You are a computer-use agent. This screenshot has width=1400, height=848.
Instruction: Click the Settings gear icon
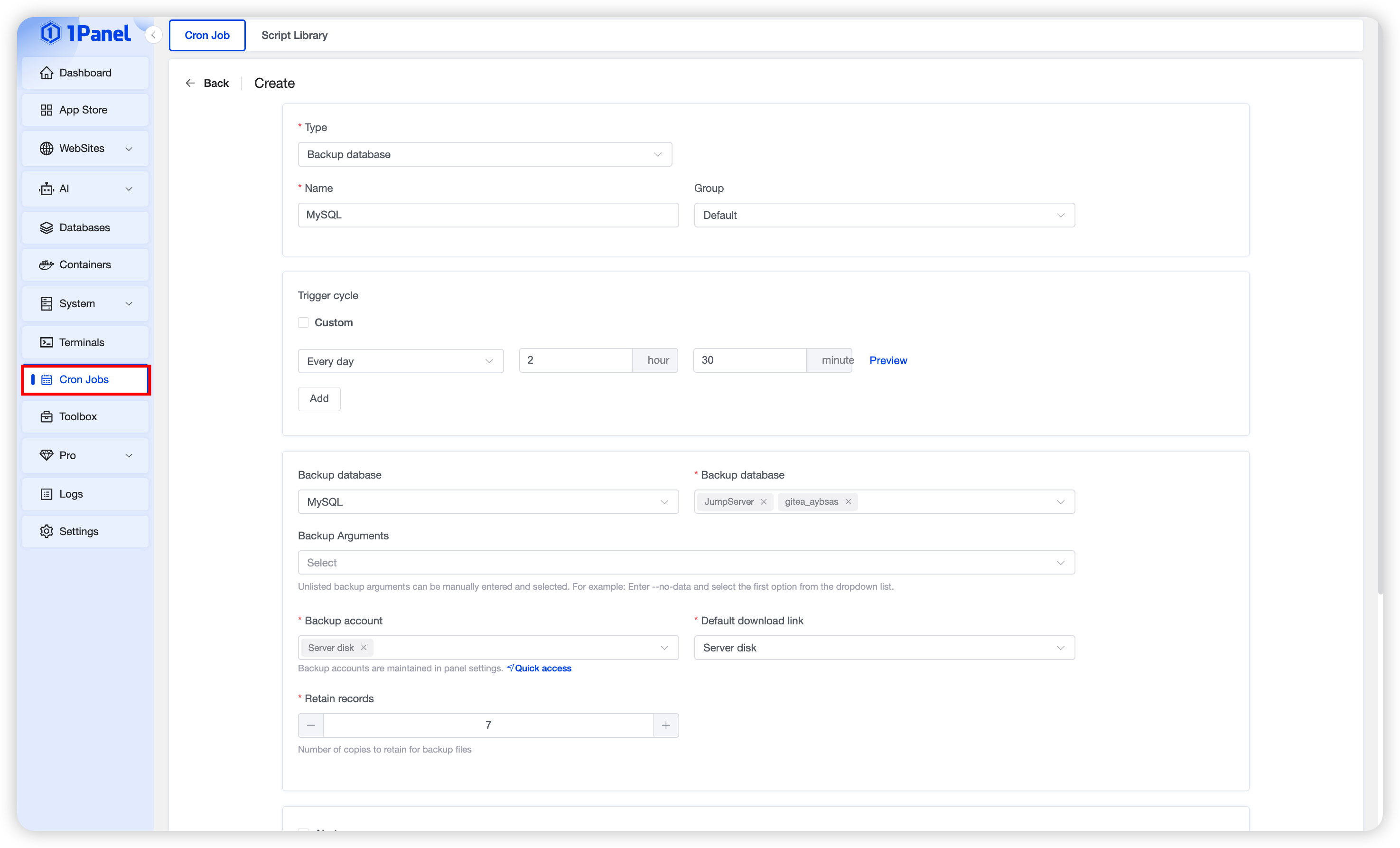(x=47, y=531)
